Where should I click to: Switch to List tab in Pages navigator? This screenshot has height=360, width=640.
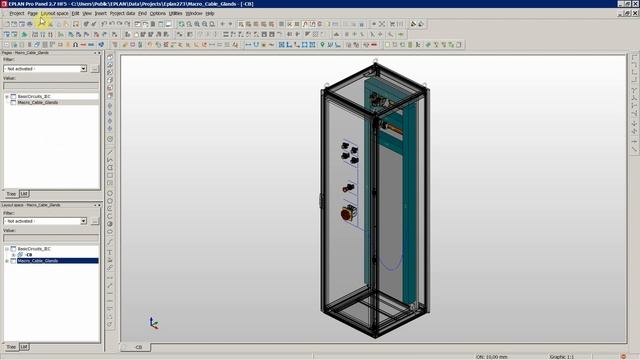click(24, 194)
